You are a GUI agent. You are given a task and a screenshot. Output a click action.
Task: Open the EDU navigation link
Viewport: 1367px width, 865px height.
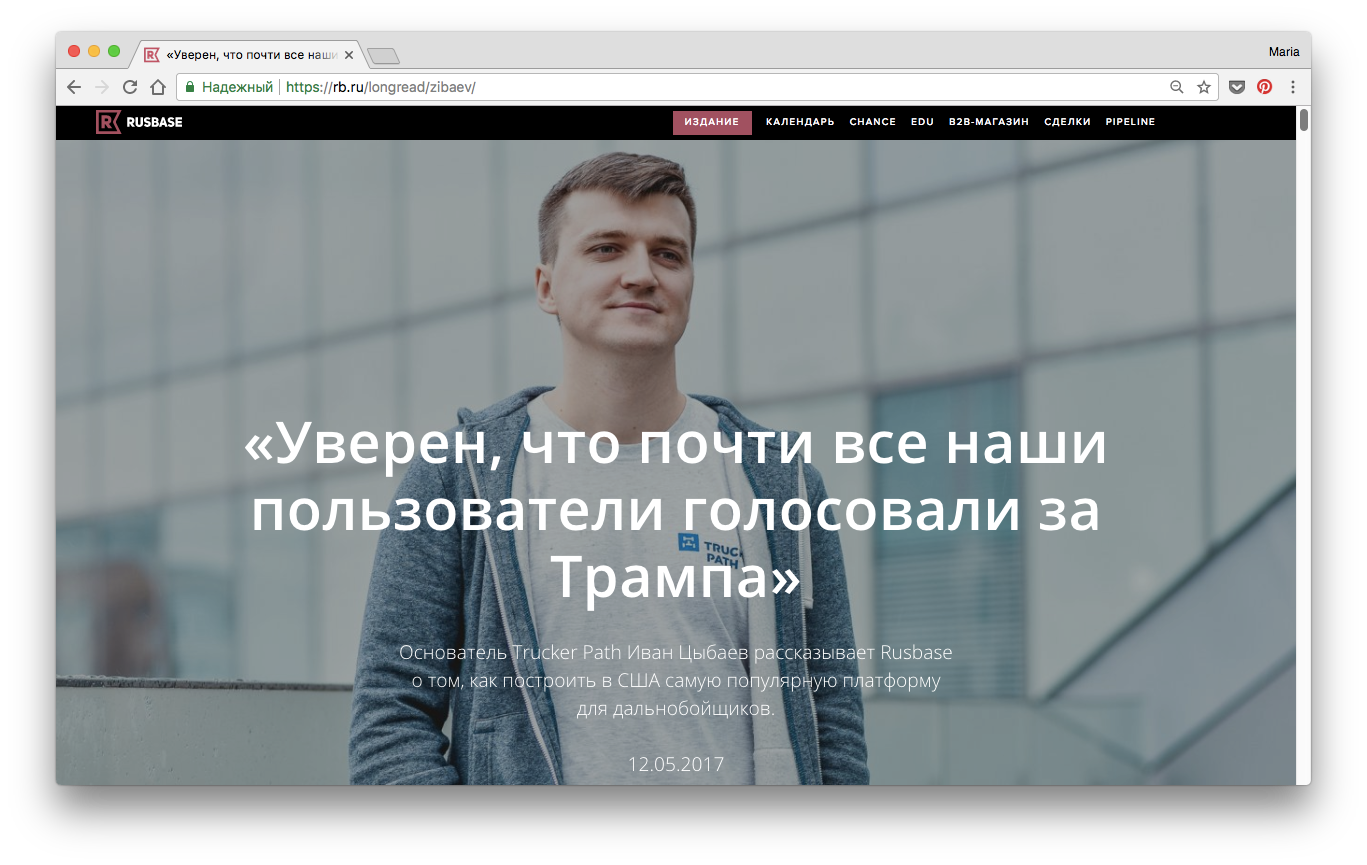coord(922,122)
